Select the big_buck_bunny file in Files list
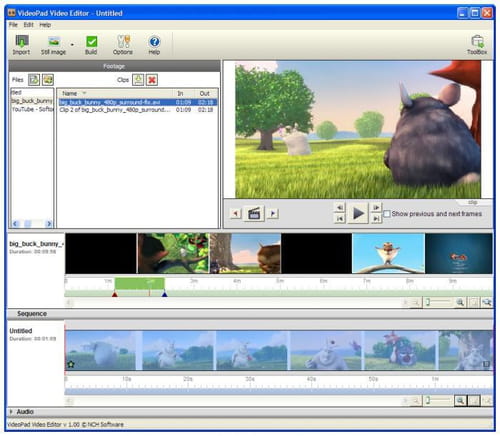This screenshot has width=500, height=436. point(32,101)
